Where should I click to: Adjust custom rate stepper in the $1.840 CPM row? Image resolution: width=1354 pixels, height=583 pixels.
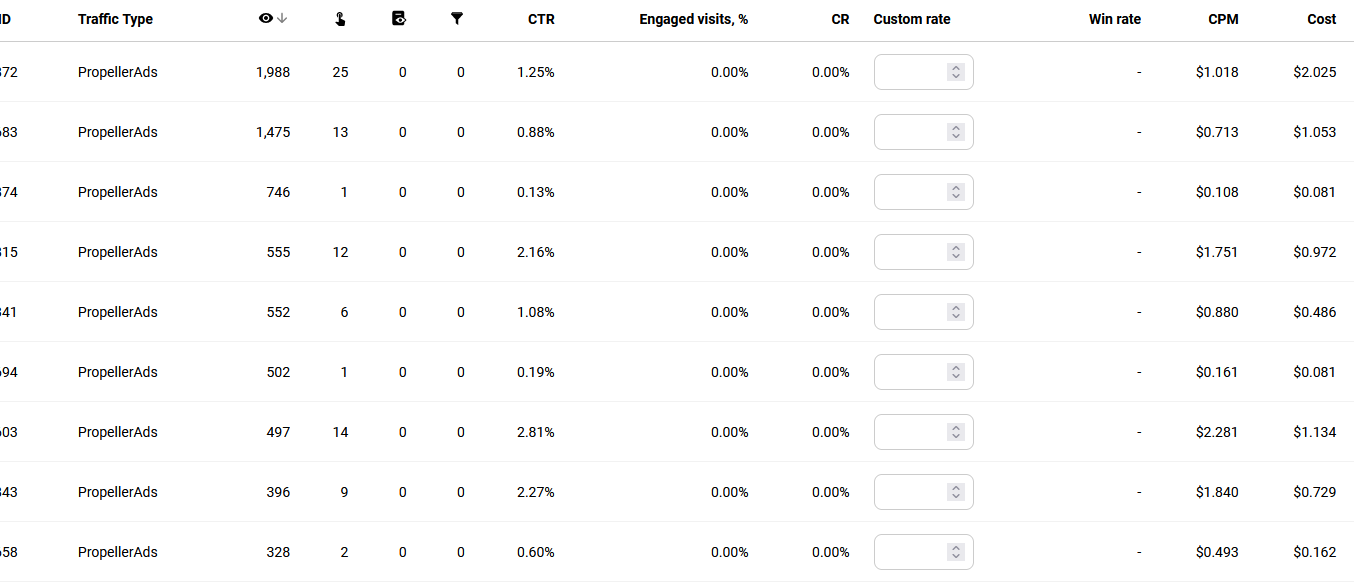tap(956, 492)
